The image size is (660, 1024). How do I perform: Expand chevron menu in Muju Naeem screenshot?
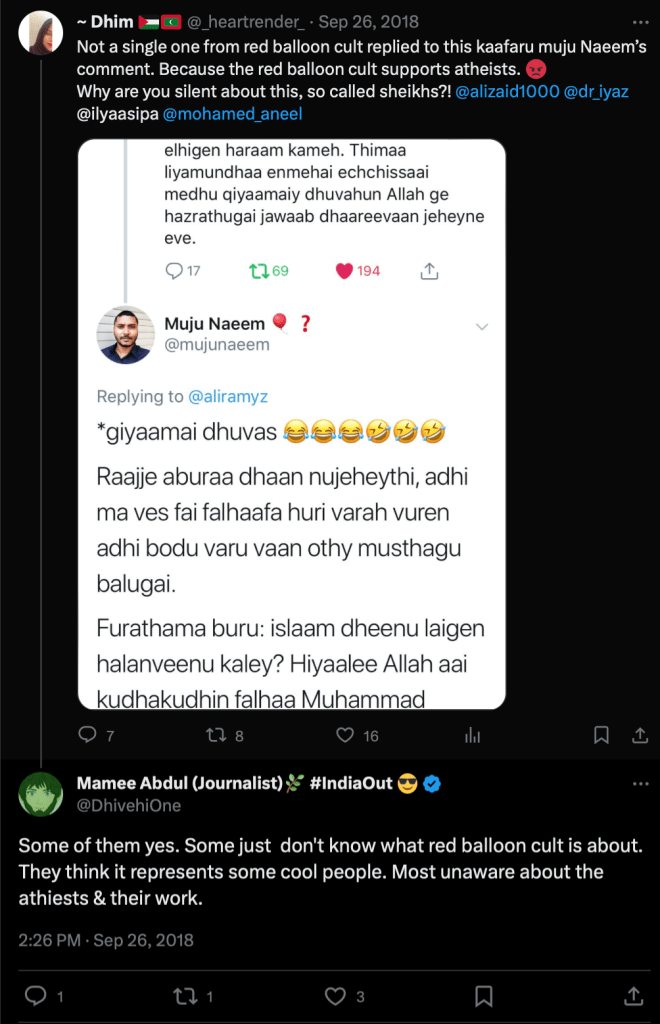481,327
